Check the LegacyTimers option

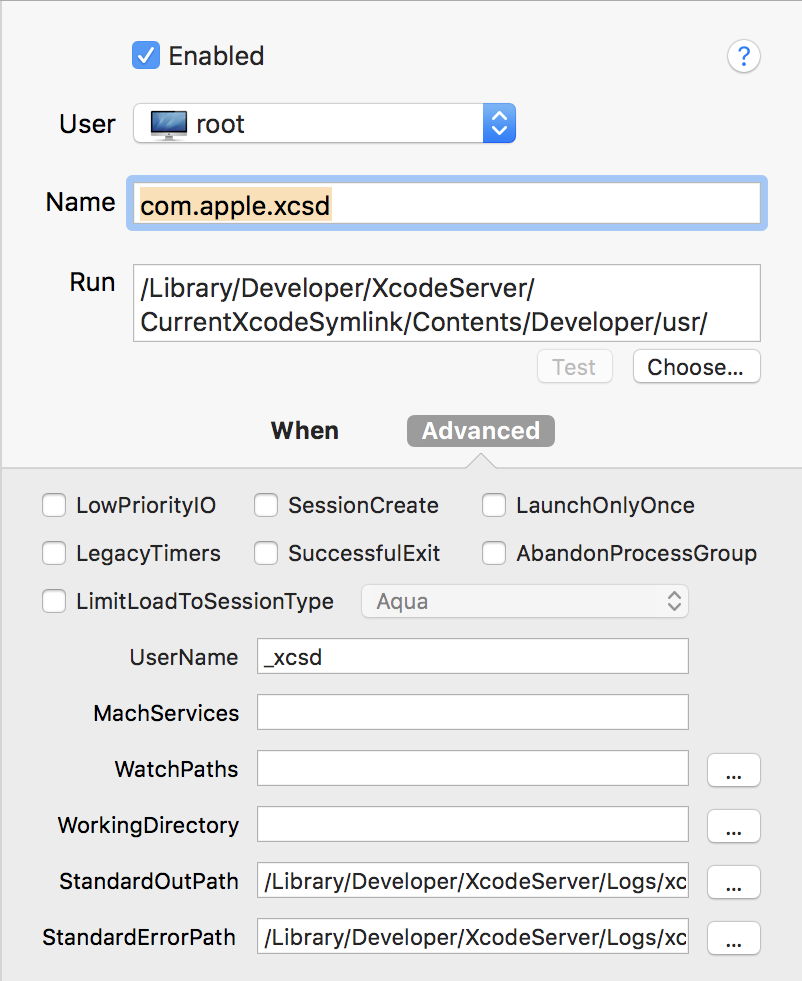(54, 553)
